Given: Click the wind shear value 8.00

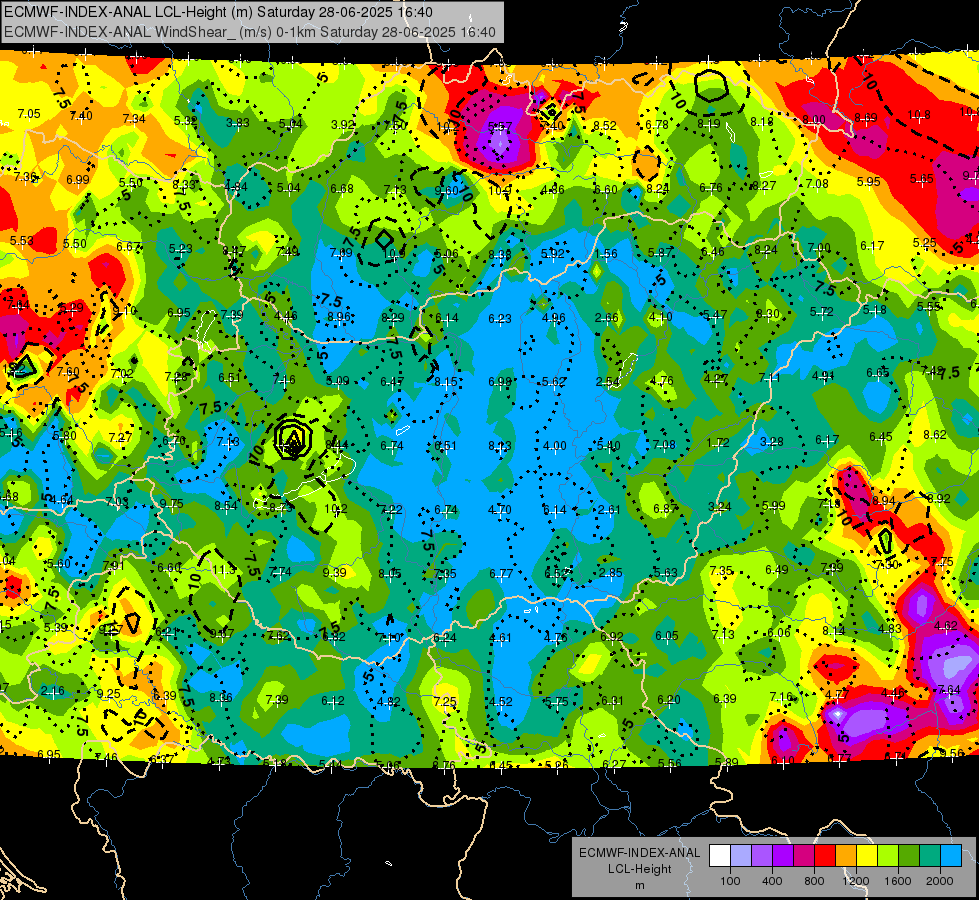Looking at the screenshot, I should pyautogui.click(x=814, y=119).
